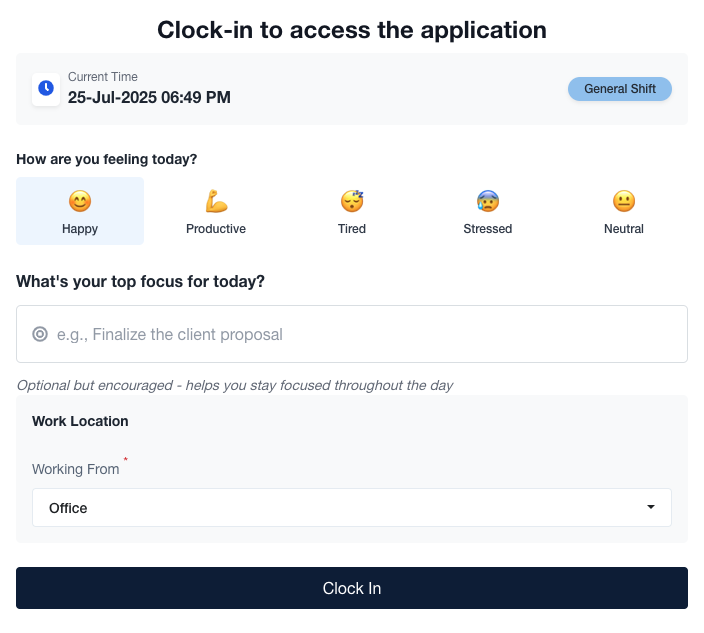Click the current date and time text
Screen dimensions: 704x633
point(149,97)
